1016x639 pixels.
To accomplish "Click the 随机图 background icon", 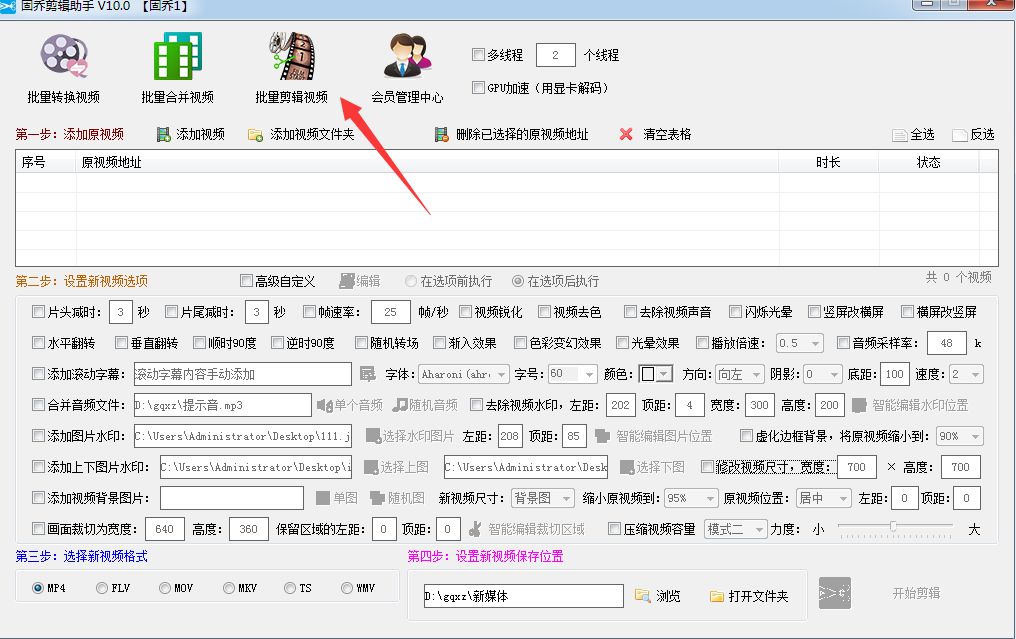I will 377,498.
